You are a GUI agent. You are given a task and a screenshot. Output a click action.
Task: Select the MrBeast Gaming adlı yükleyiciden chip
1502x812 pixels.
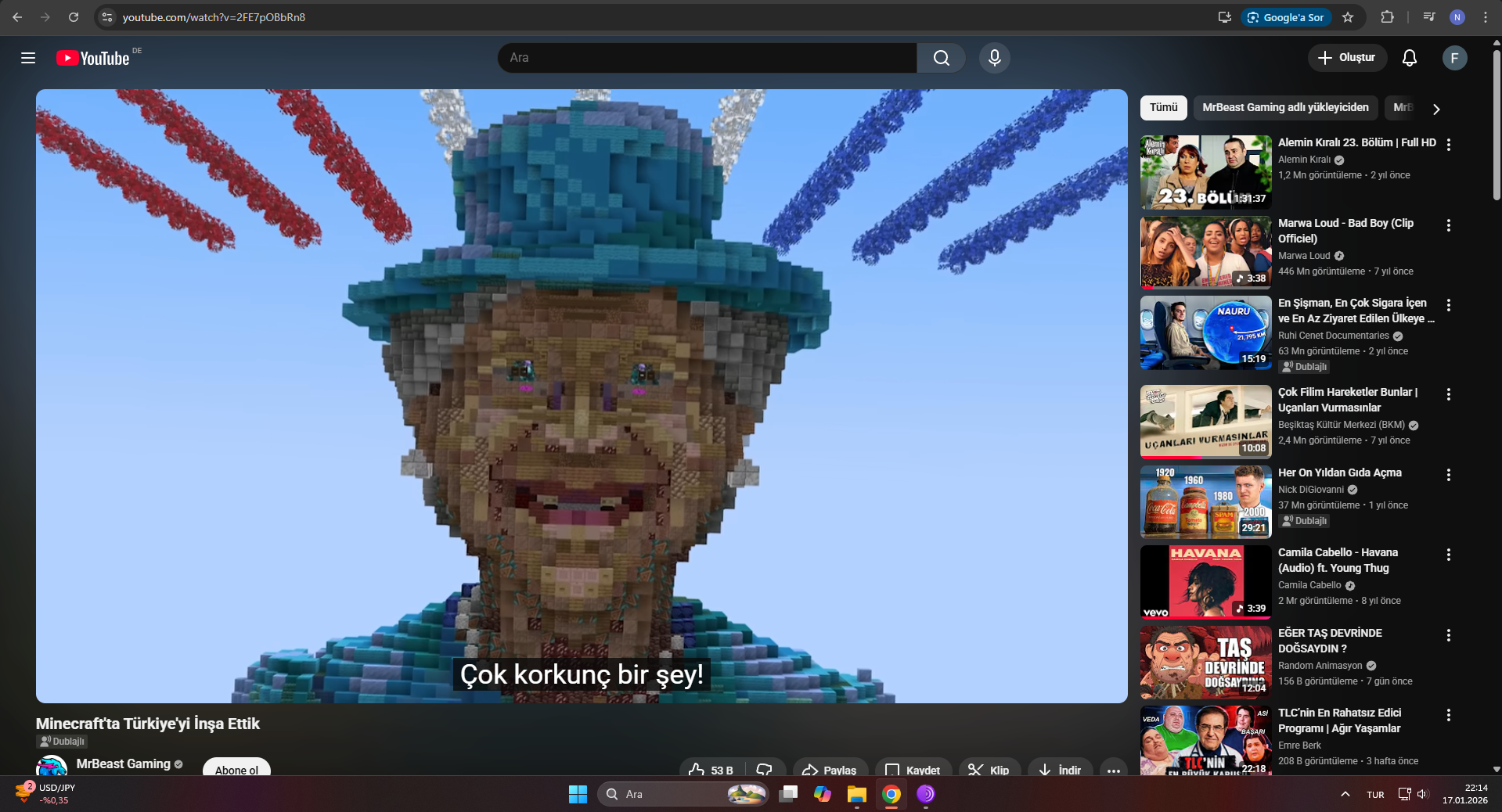(x=1285, y=108)
